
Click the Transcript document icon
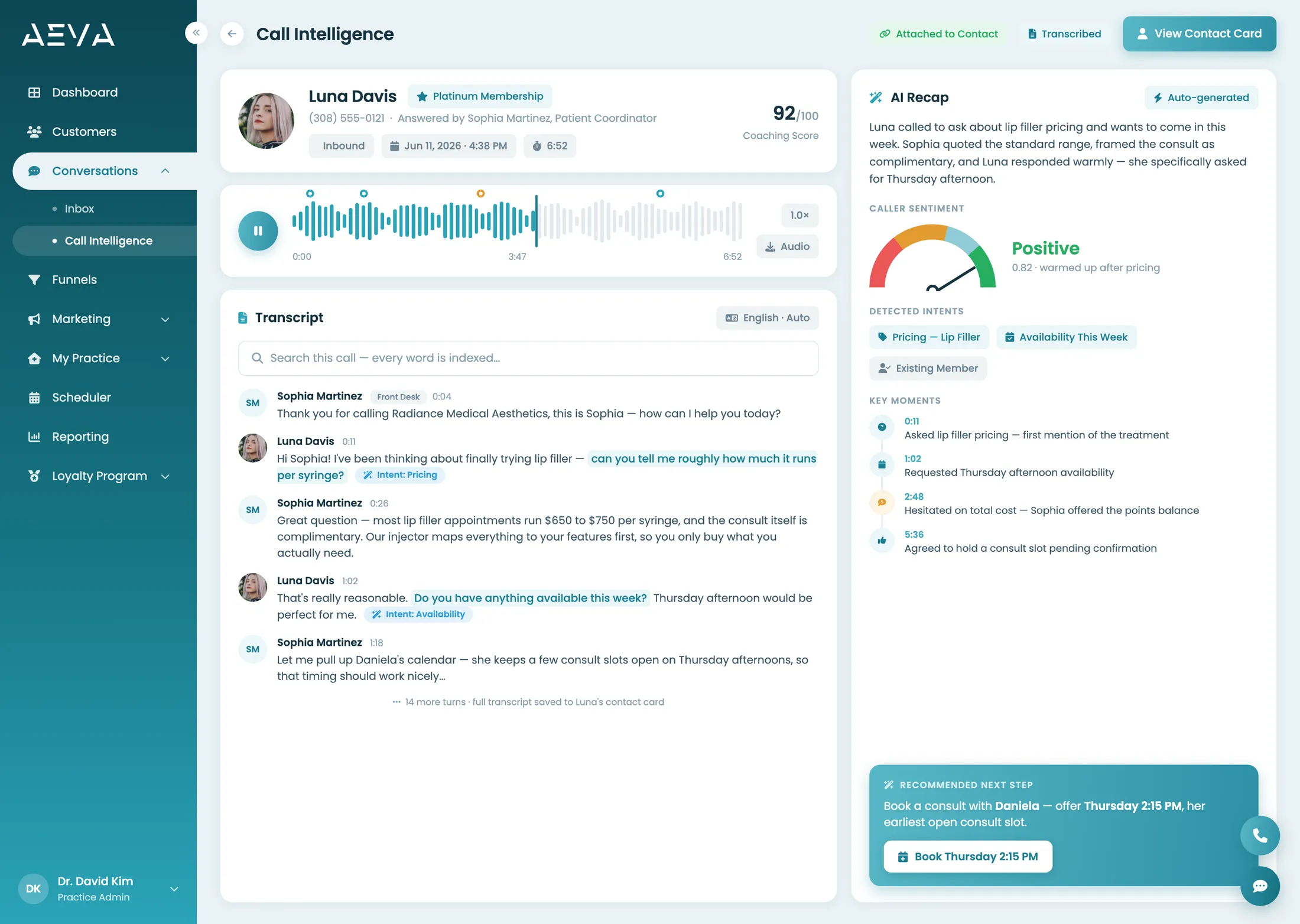point(243,318)
